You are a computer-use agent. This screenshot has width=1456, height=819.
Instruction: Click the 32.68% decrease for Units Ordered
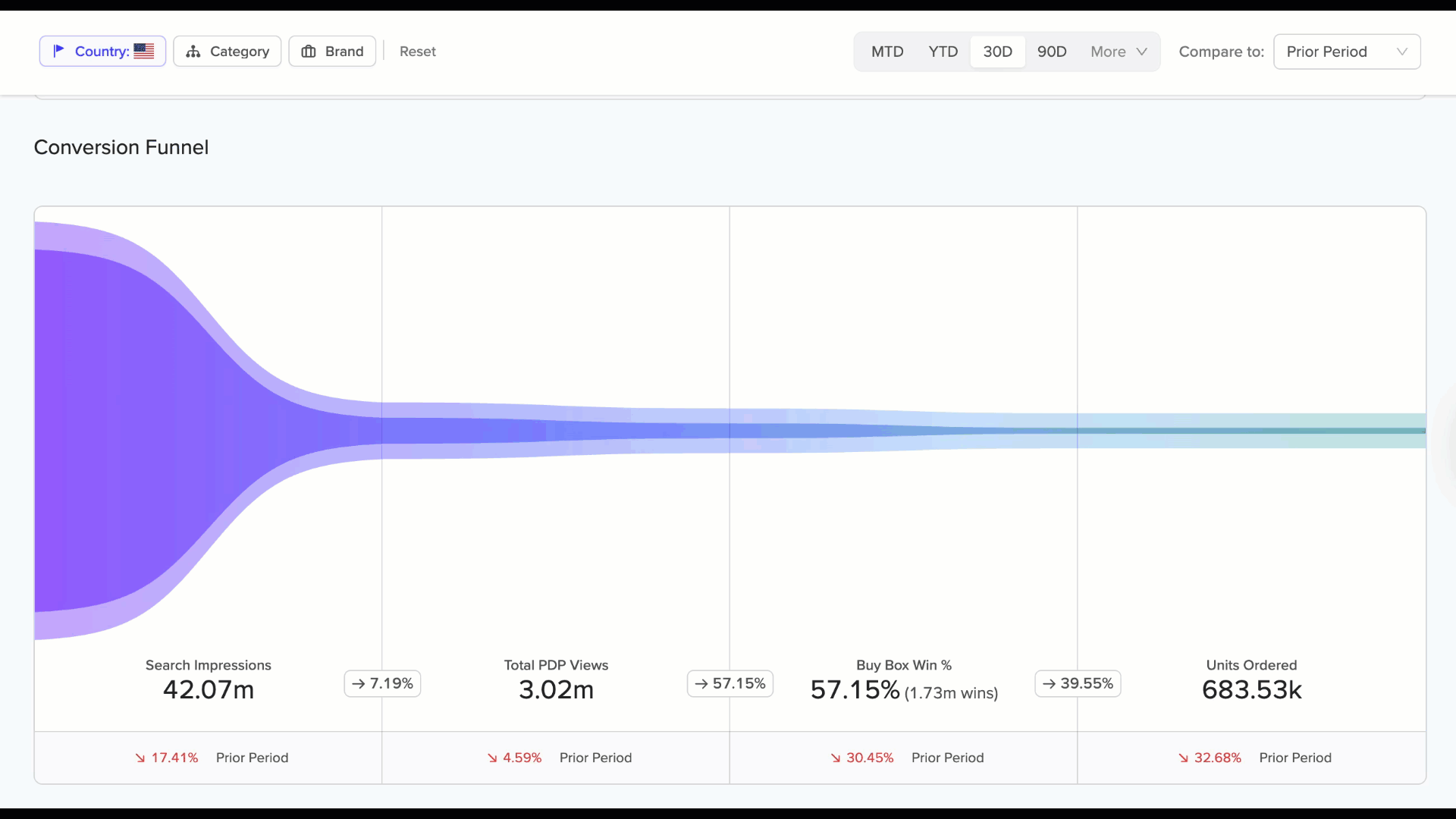click(1218, 758)
